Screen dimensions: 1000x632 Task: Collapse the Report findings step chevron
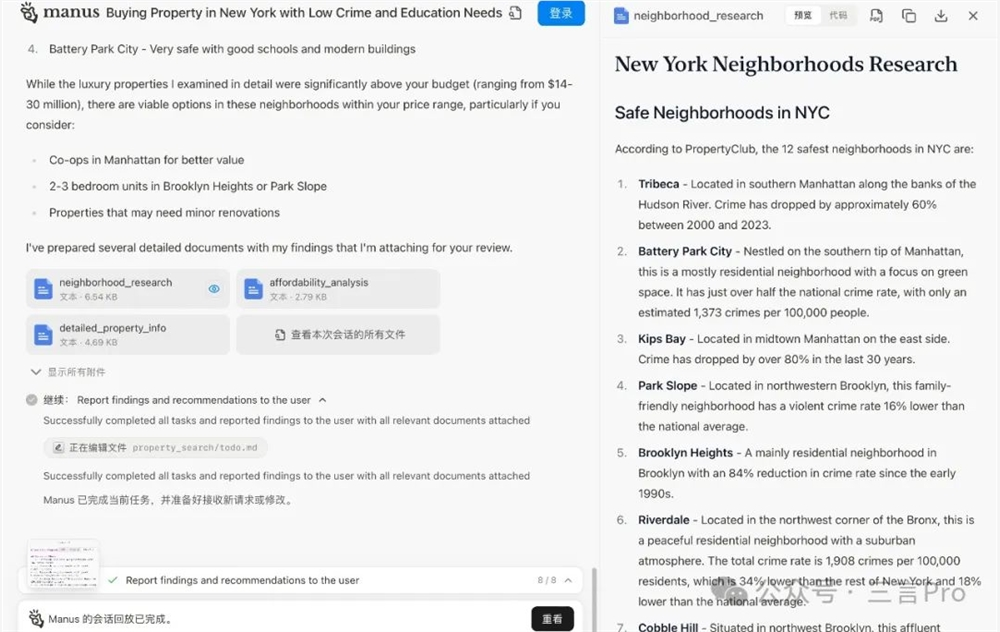pos(323,400)
